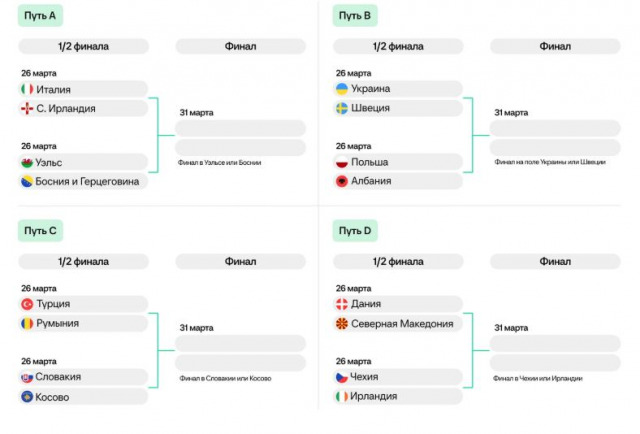Select the Словакия team row
The image size is (640, 434).
pos(83,377)
